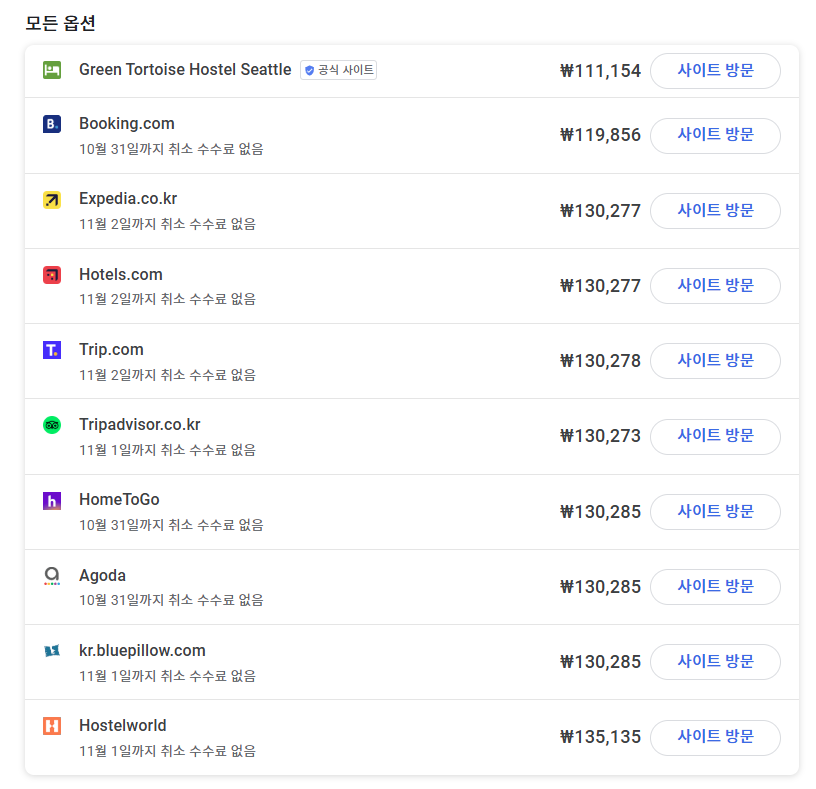Click the Agoda provider name
The image size is (816, 789).
tap(102, 576)
